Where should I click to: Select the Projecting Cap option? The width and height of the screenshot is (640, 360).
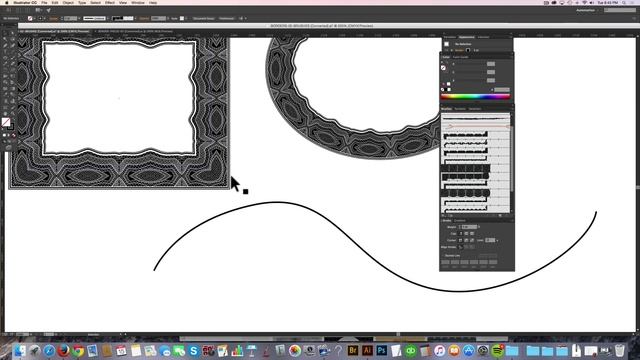point(472,234)
